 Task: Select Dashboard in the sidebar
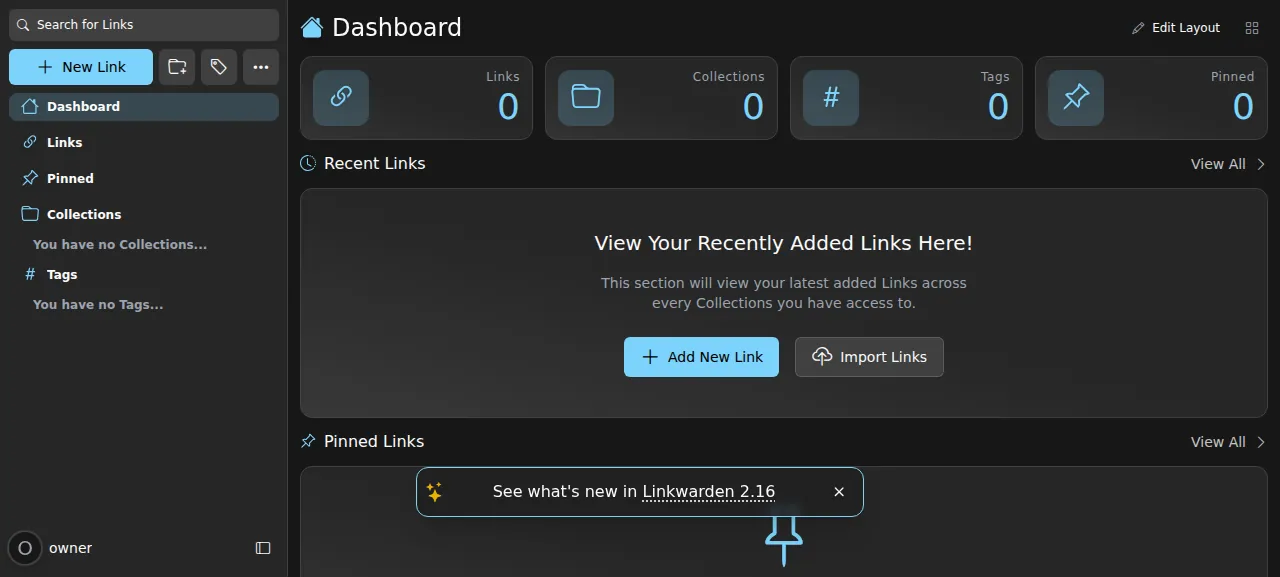point(144,107)
